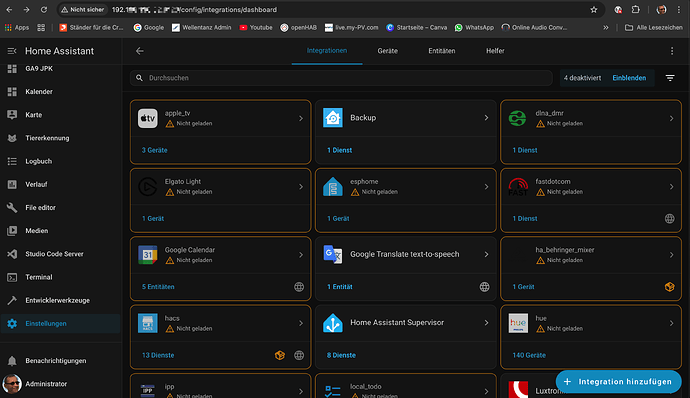Open Entwicklerwerkzeuge in the sidebar

click(x=60, y=300)
